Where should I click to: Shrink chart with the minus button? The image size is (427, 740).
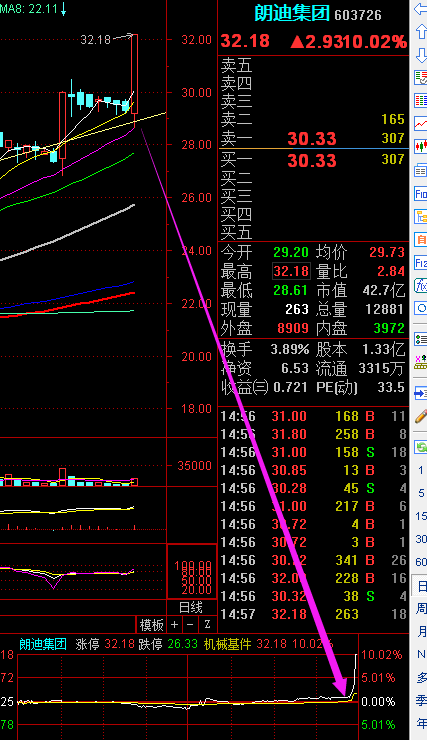(x=190, y=624)
